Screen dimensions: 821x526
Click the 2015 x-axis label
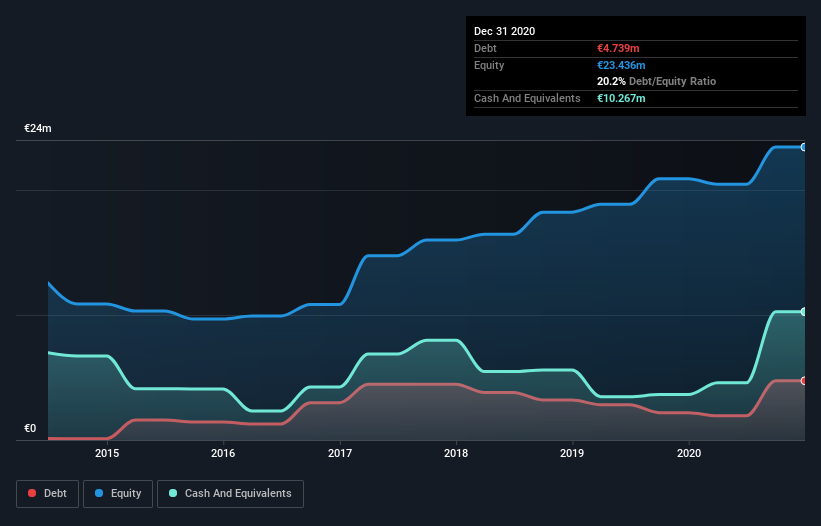107,453
